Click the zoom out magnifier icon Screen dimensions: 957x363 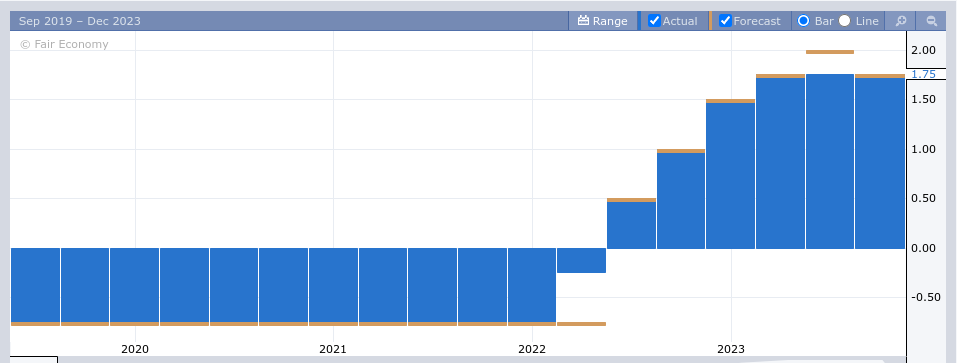[931, 21]
